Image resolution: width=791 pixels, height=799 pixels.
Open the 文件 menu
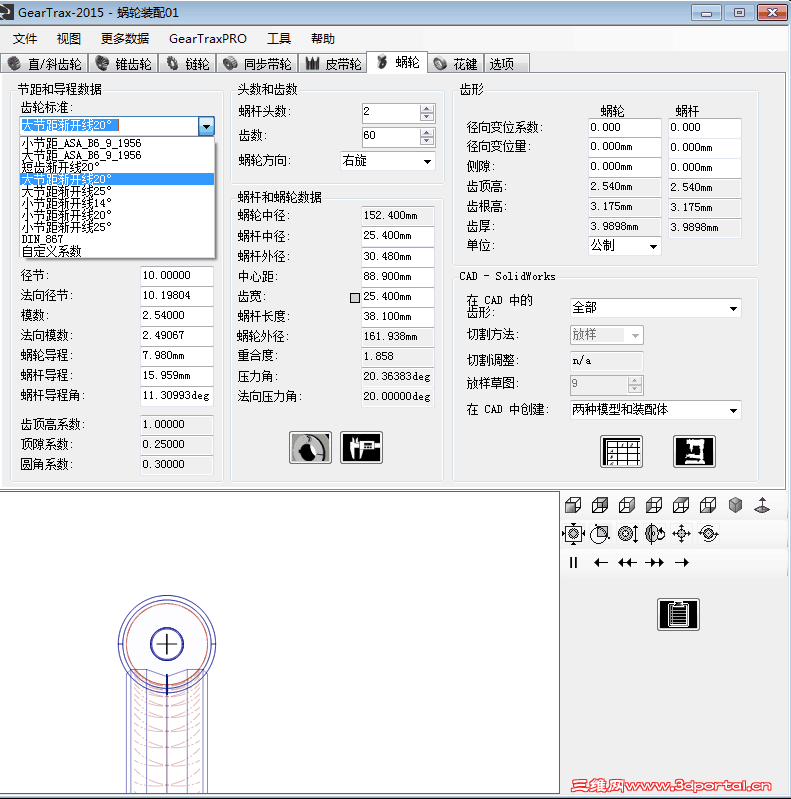25,39
